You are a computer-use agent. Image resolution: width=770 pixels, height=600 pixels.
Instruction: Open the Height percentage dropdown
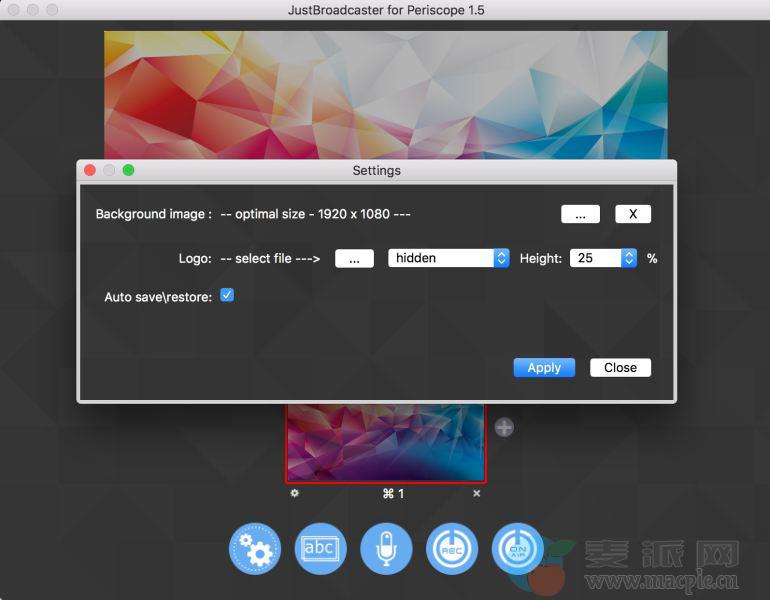(603, 258)
